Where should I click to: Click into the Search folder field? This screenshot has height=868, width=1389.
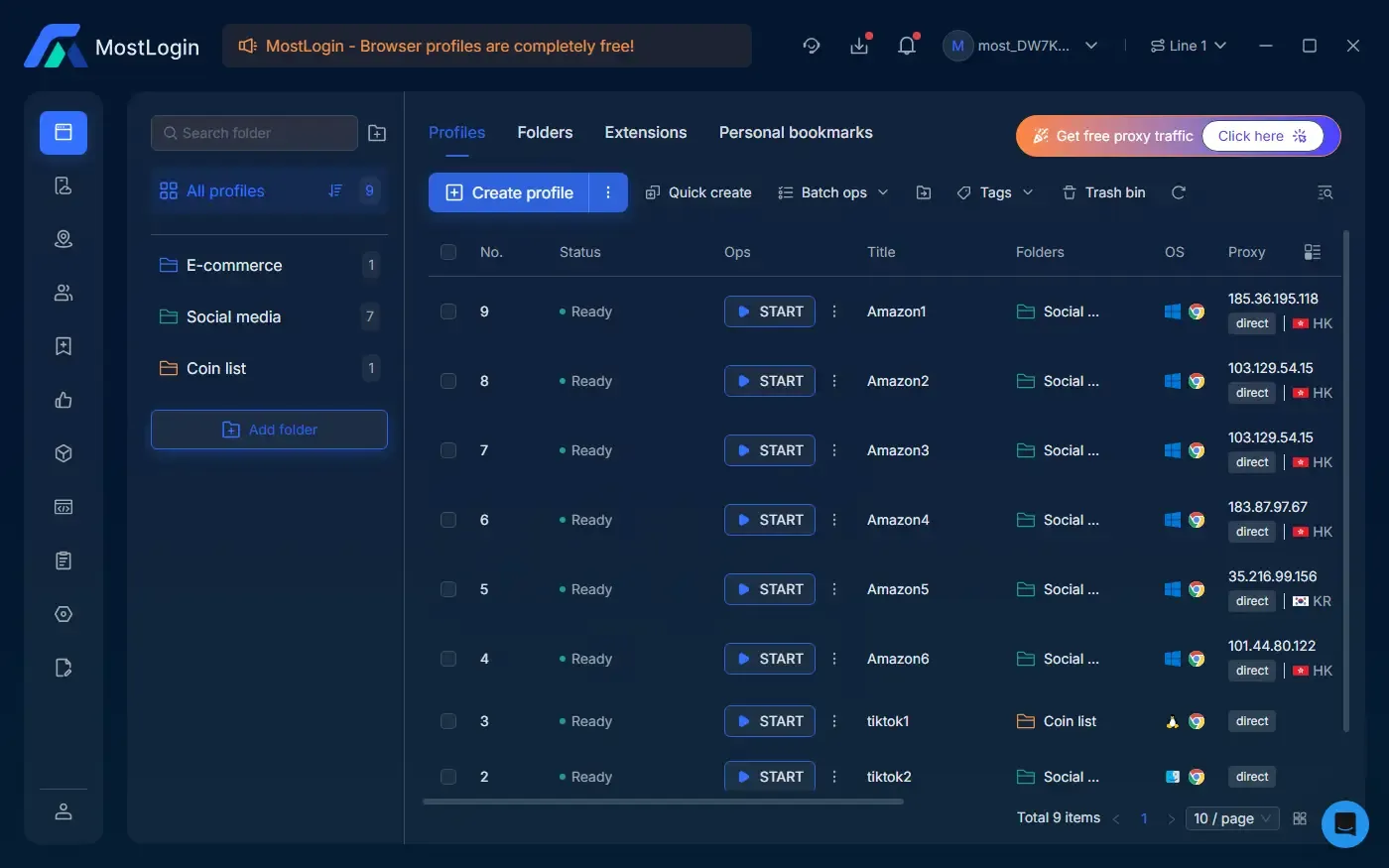pyautogui.click(x=255, y=133)
